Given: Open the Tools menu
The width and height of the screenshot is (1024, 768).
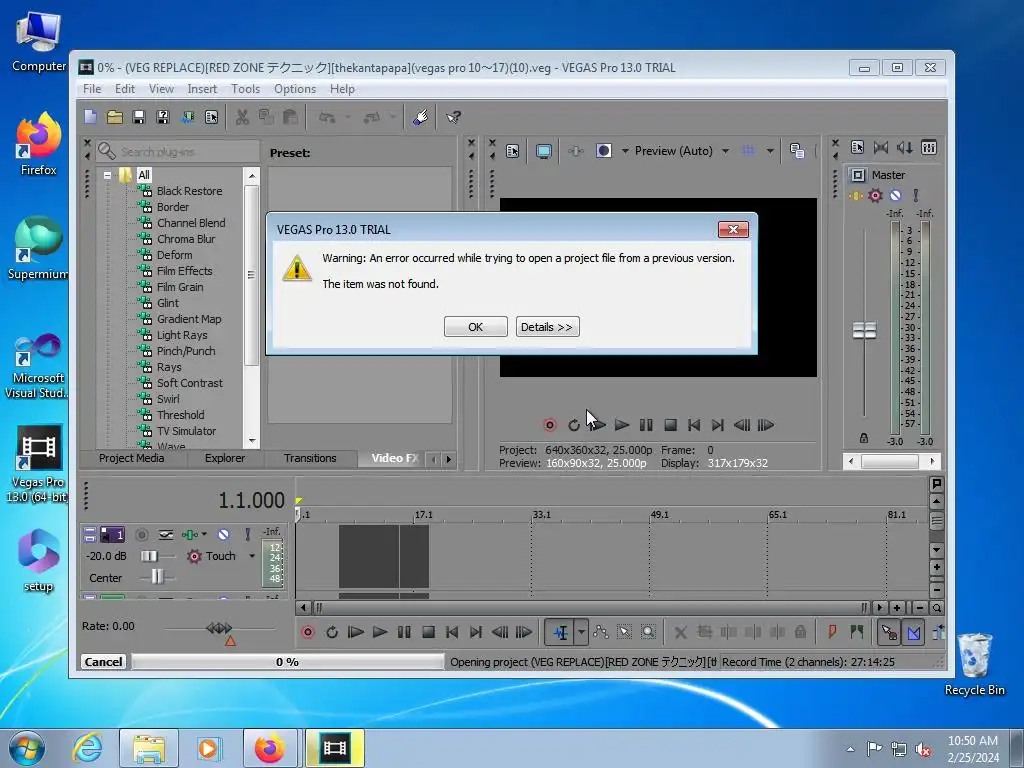Looking at the screenshot, I should (x=246, y=89).
